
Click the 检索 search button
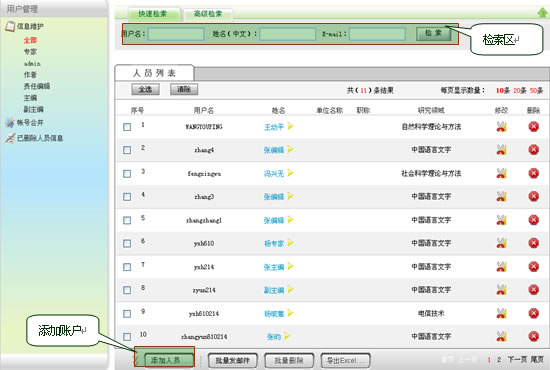pyautogui.click(x=434, y=34)
